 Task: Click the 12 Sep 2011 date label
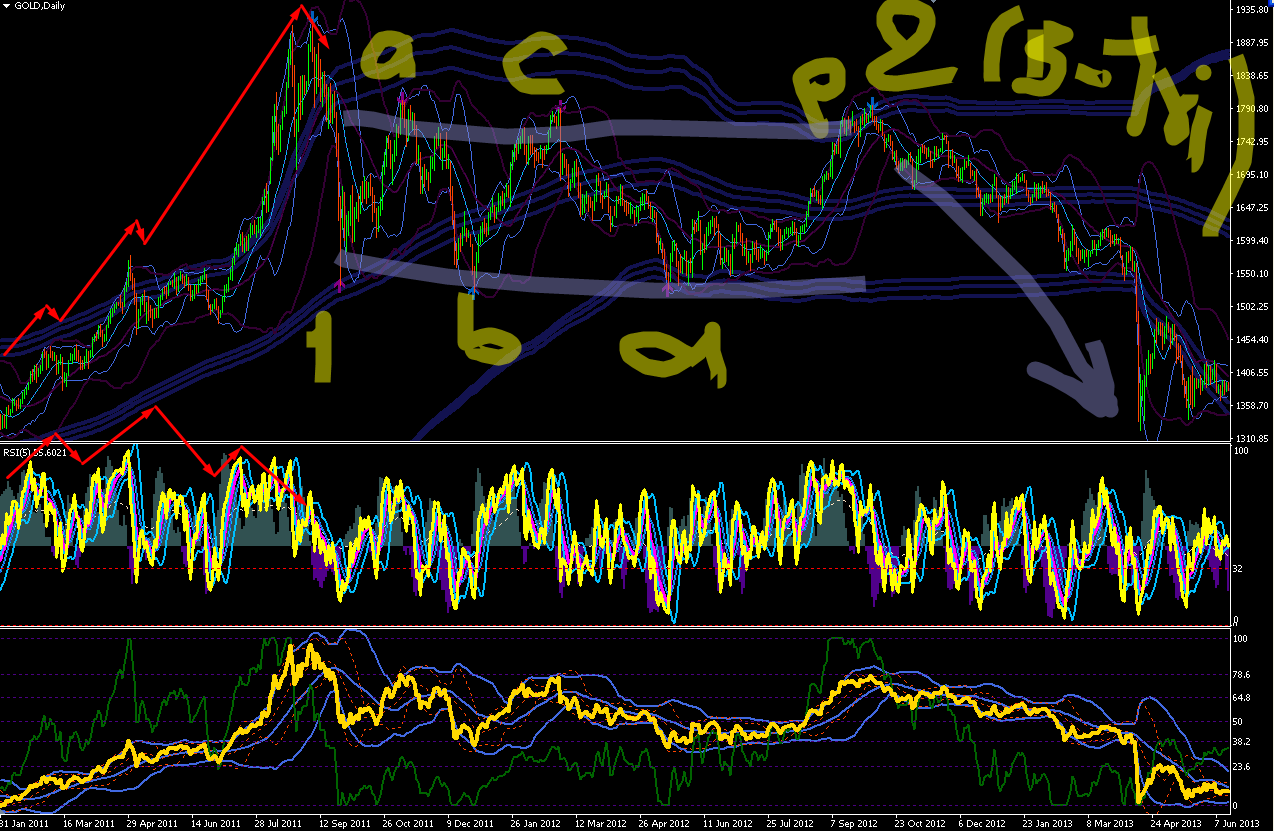344,823
